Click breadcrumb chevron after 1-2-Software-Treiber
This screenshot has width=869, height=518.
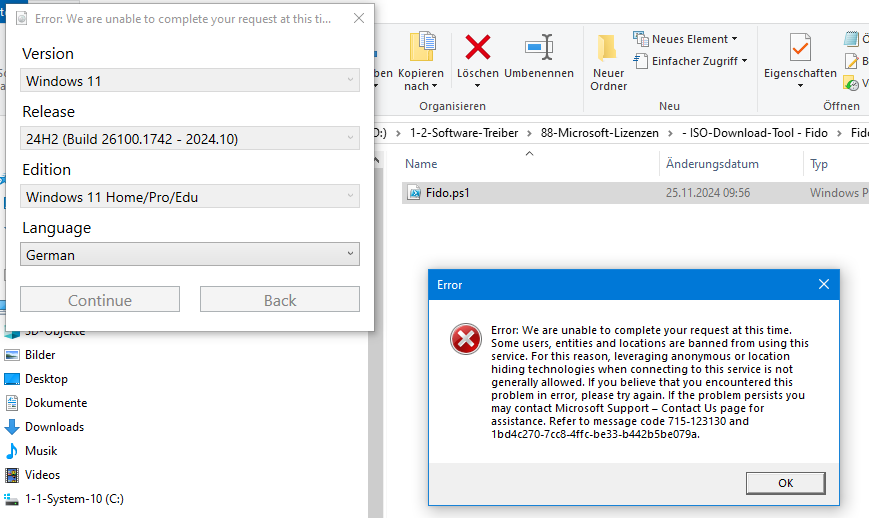[529, 134]
